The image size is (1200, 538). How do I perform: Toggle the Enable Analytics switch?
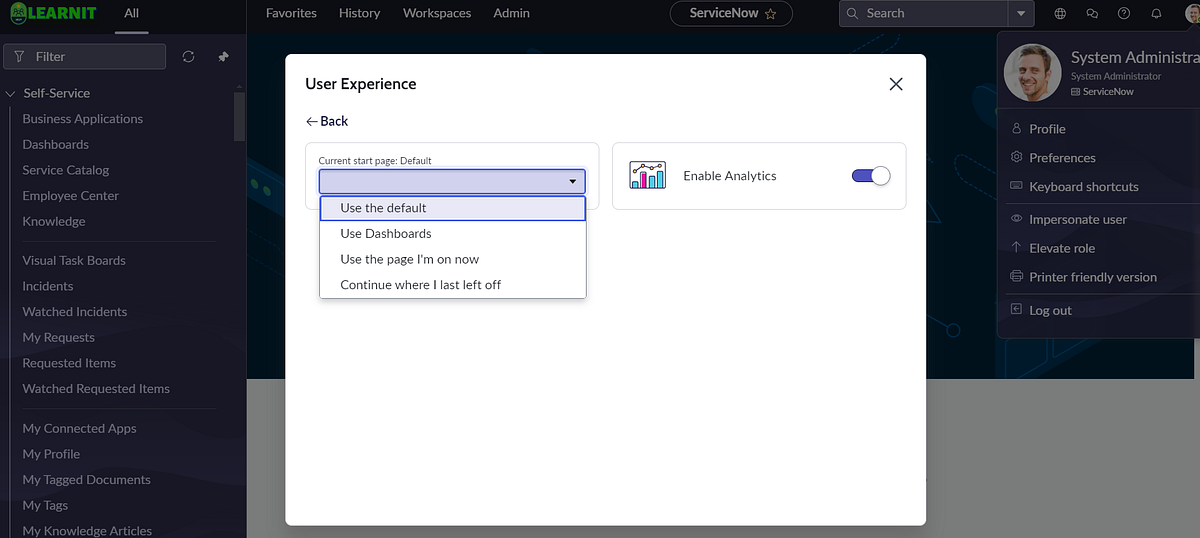click(x=870, y=176)
